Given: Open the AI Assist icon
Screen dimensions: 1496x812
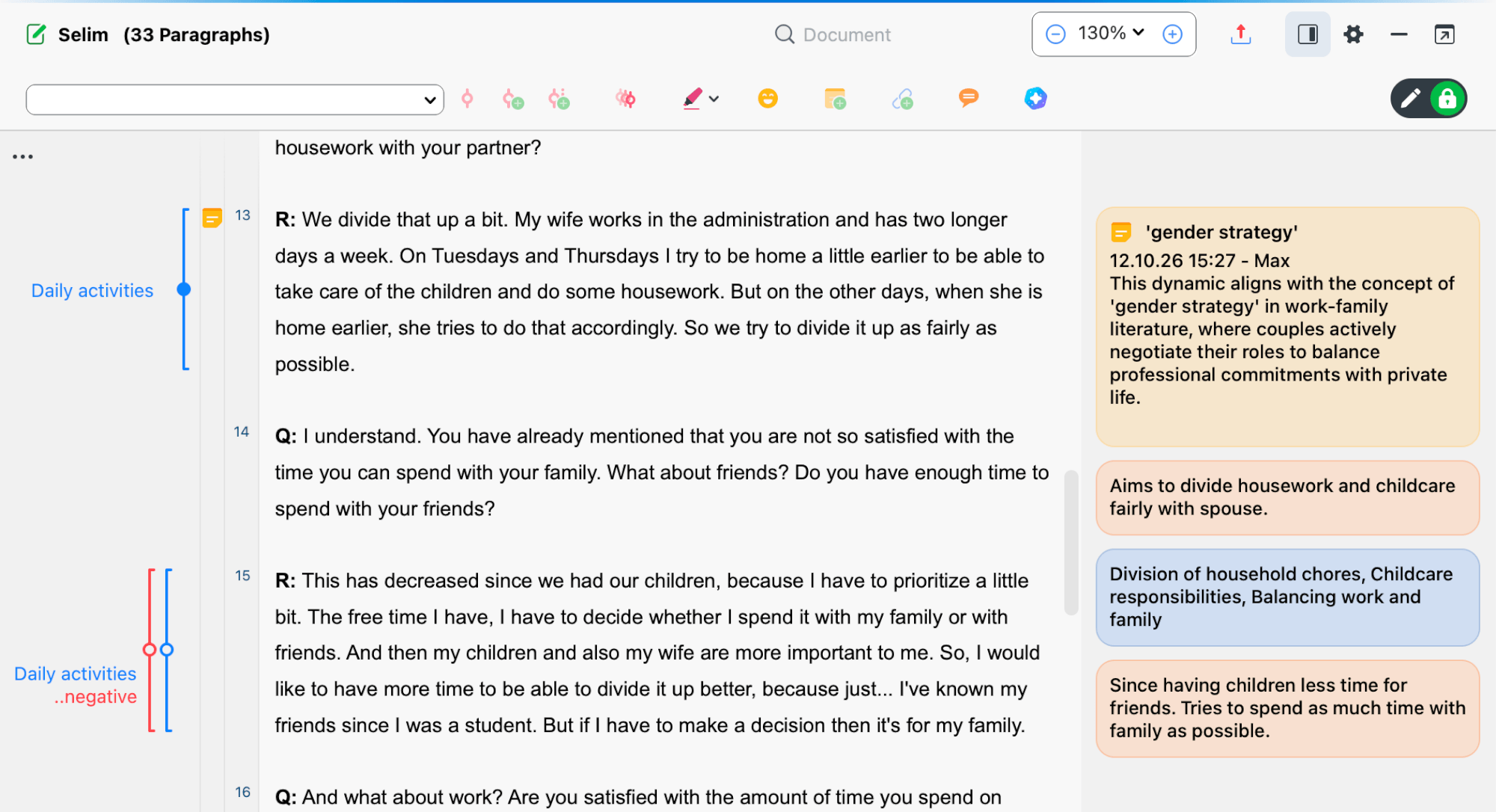Looking at the screenshot, I should tap(1036, 98).
